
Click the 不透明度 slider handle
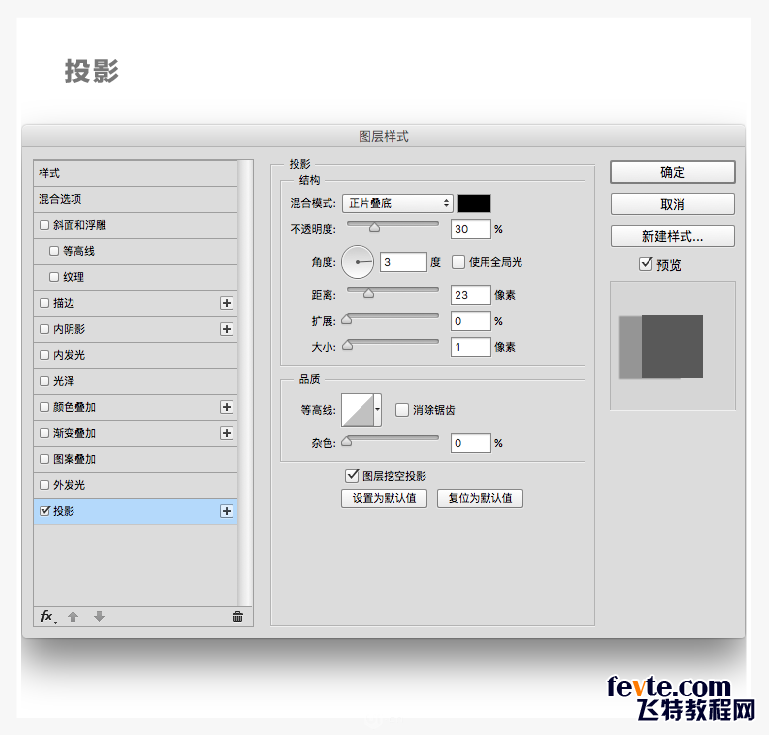[x=375, y=227]
